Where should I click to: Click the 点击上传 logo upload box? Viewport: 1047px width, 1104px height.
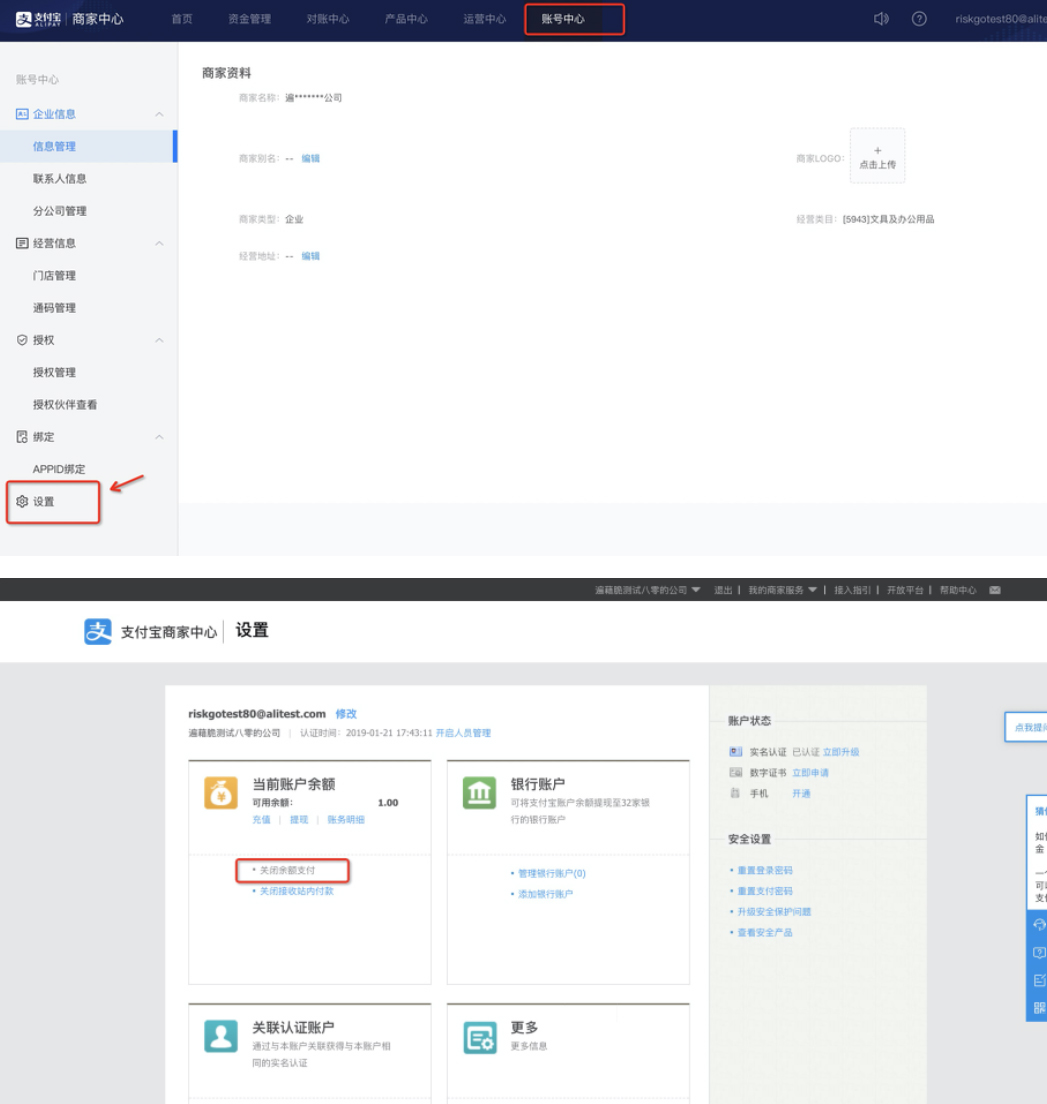pos(877,156)
